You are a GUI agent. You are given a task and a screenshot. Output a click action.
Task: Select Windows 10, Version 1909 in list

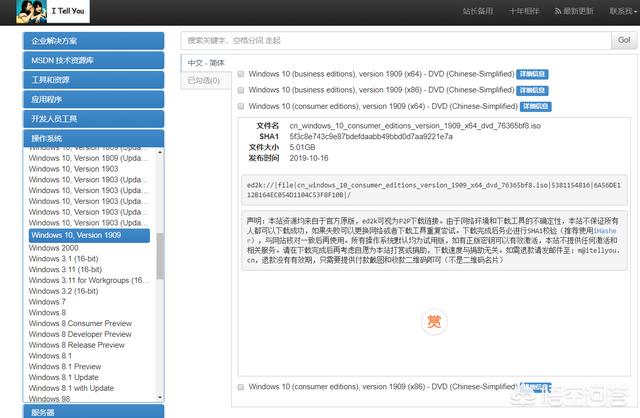[89, 235]
